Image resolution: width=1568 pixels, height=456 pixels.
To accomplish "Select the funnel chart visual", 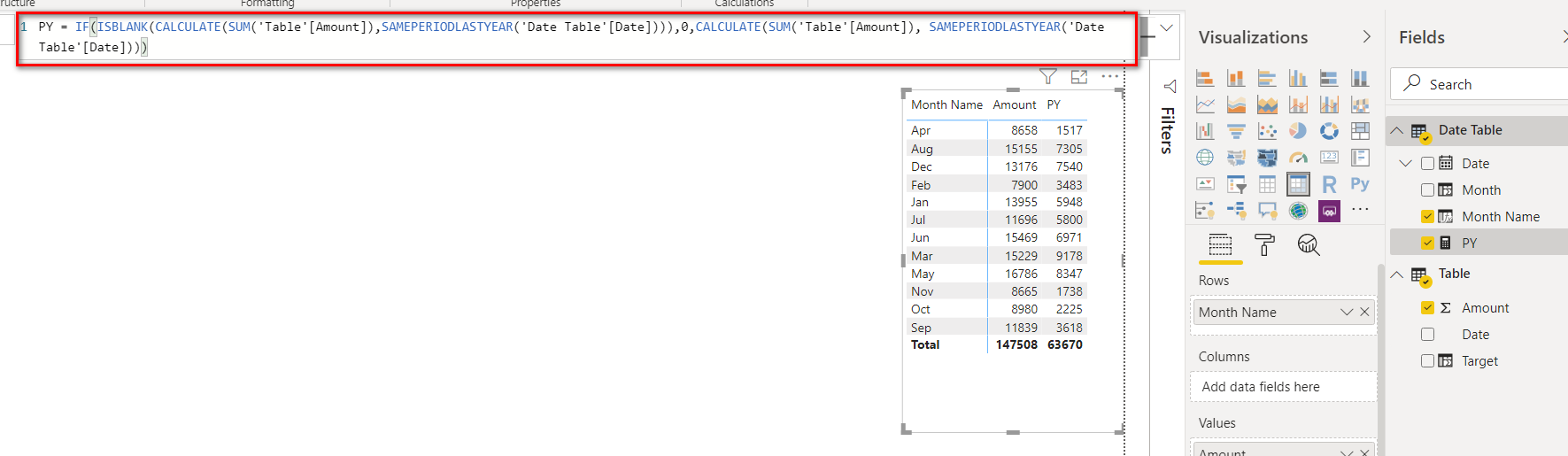I will pos(1236,131).
